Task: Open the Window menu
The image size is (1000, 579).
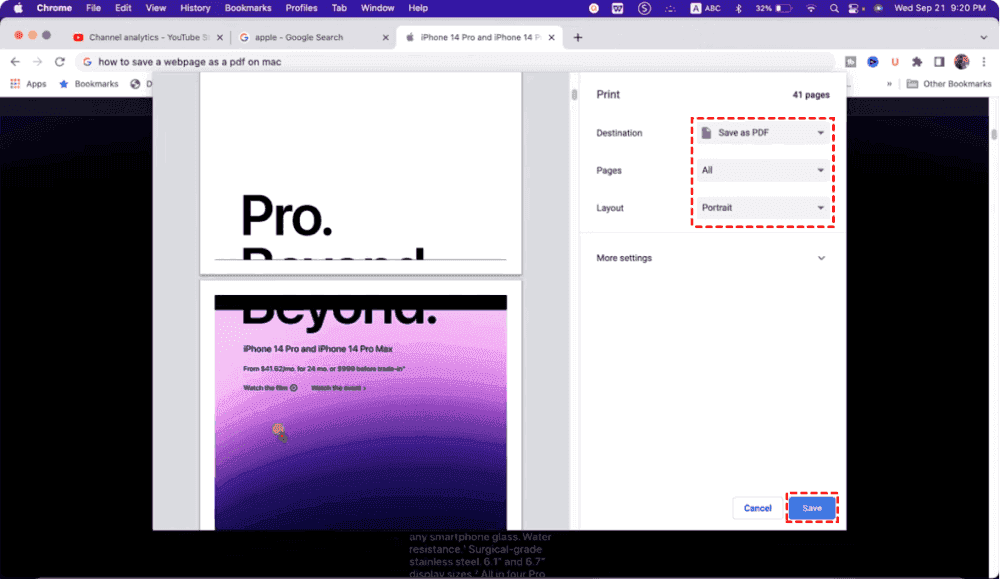Action: (x=378, y=8)
